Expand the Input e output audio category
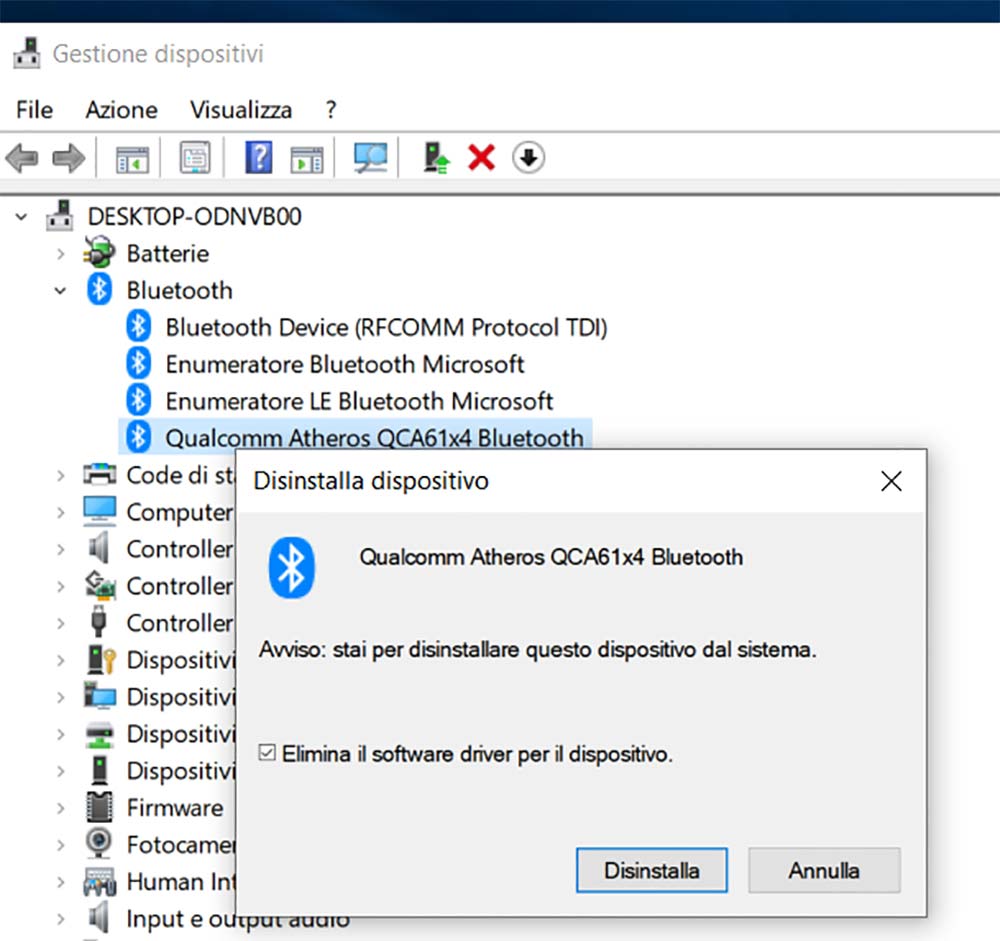 pyautogui.click(x=61, y=919)
